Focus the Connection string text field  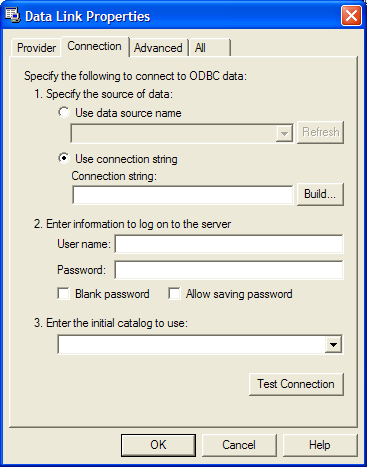pyautogui.click(x=183, y=195)
